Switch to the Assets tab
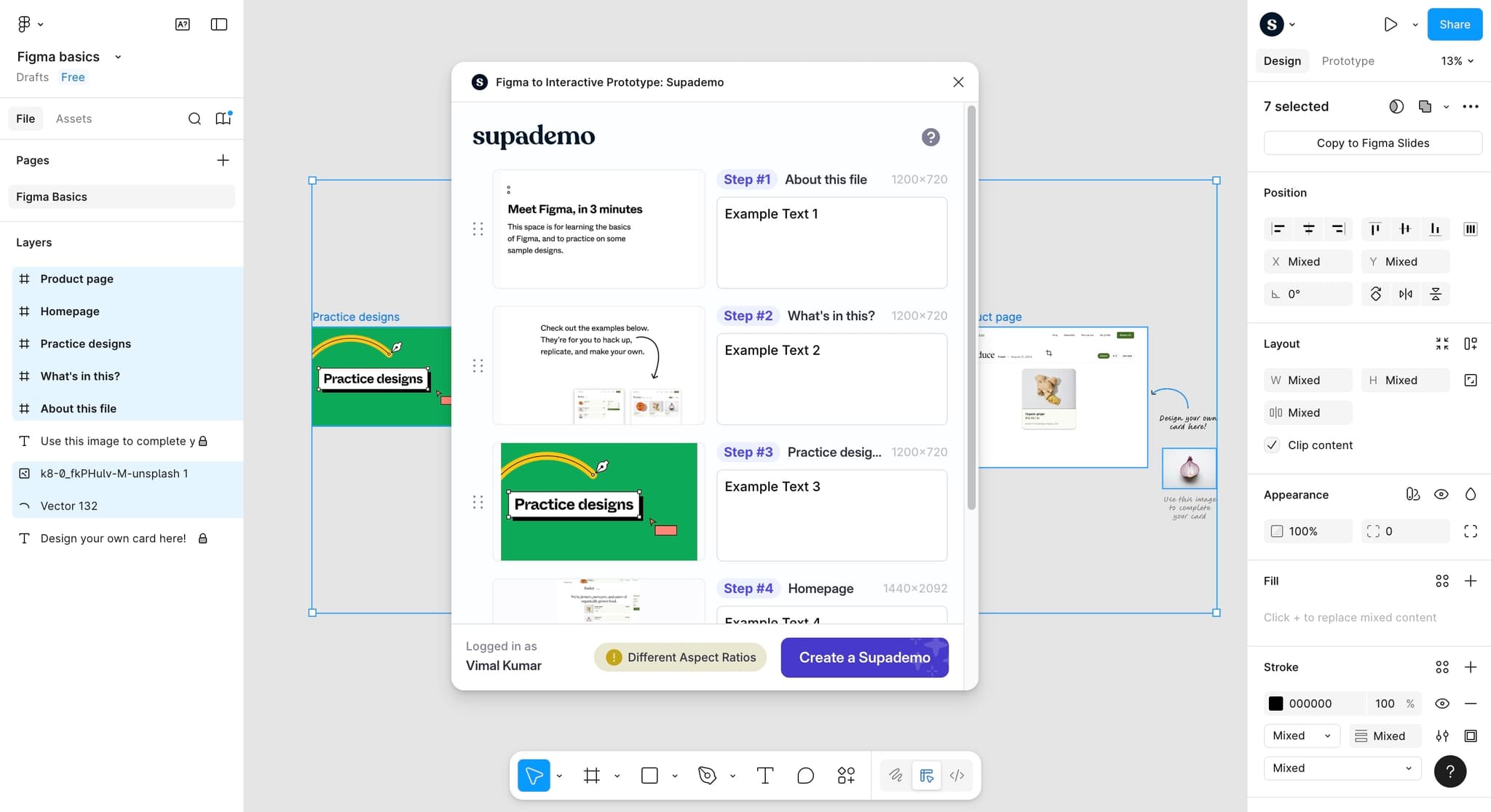The height and width of the screenshot is (812, 1491). click(74, 119)
